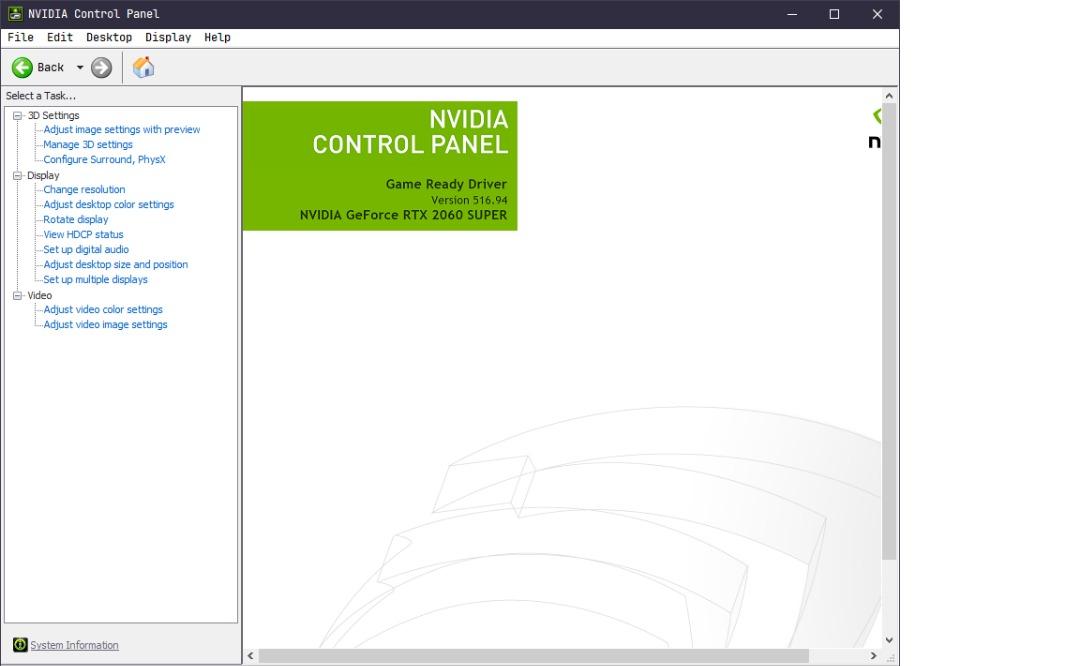Image resolution: width=1080 pixels, height=666 pixels.
Task: Open the Help menu
Action: click(217, 37)
